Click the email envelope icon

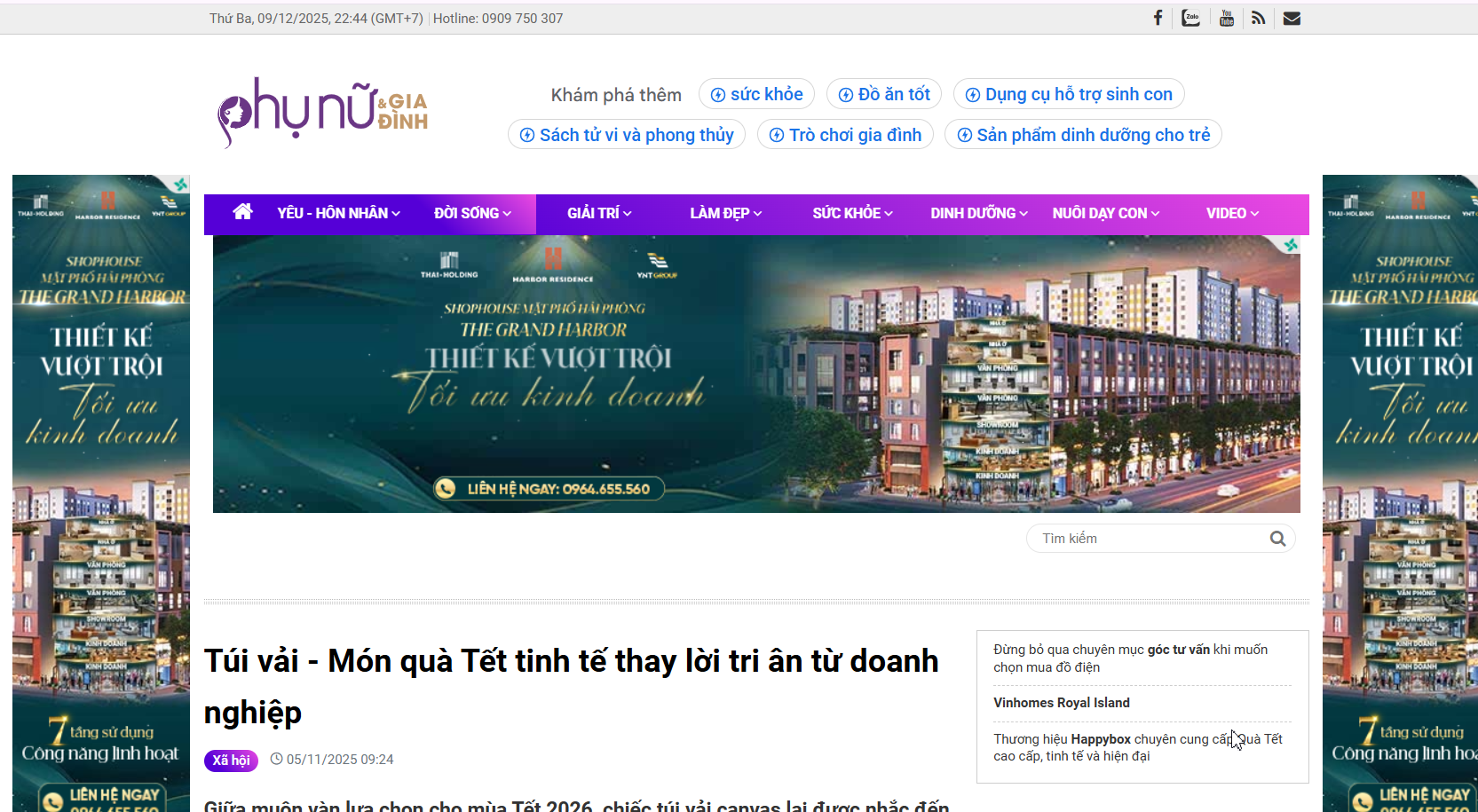[1292, 18]
